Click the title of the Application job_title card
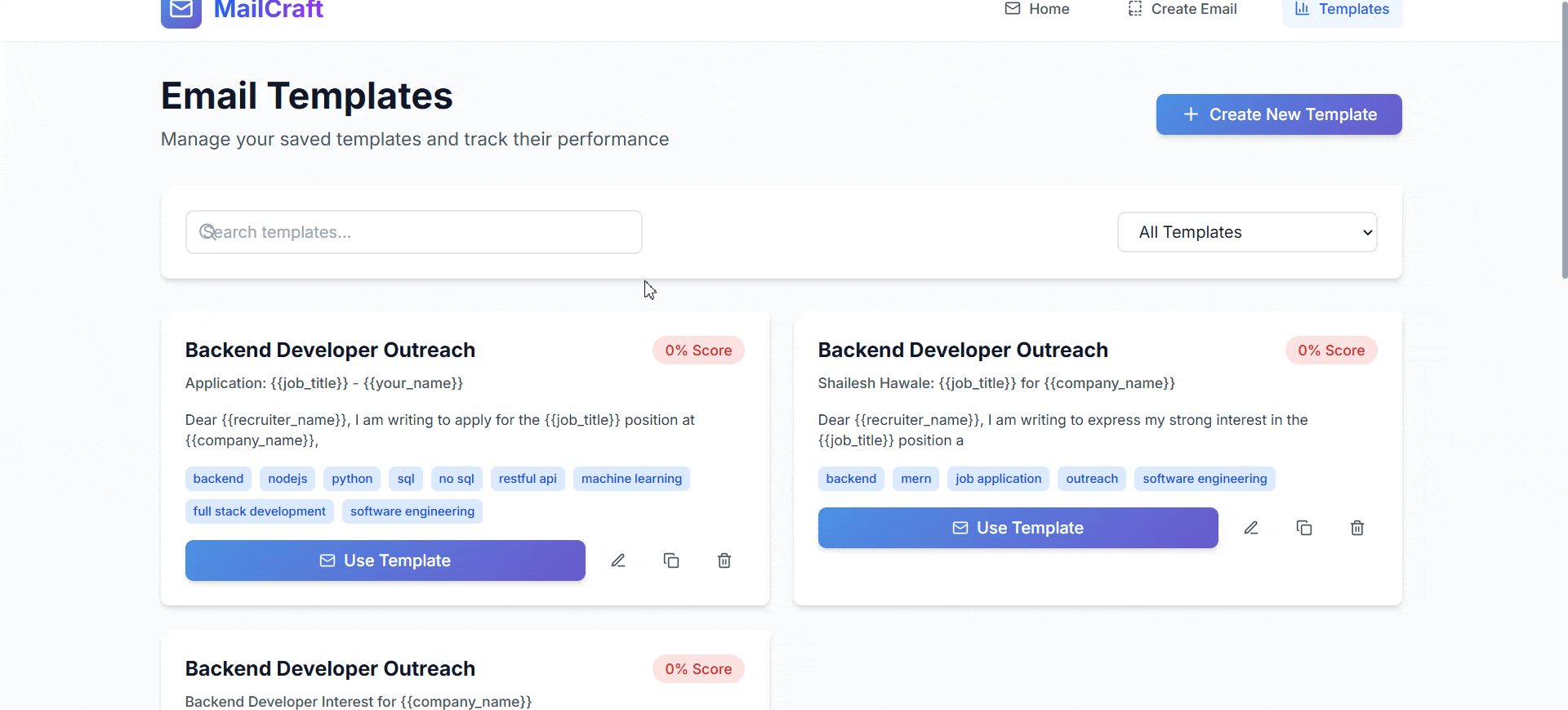 pyautogui.click(x=330, y=351)
